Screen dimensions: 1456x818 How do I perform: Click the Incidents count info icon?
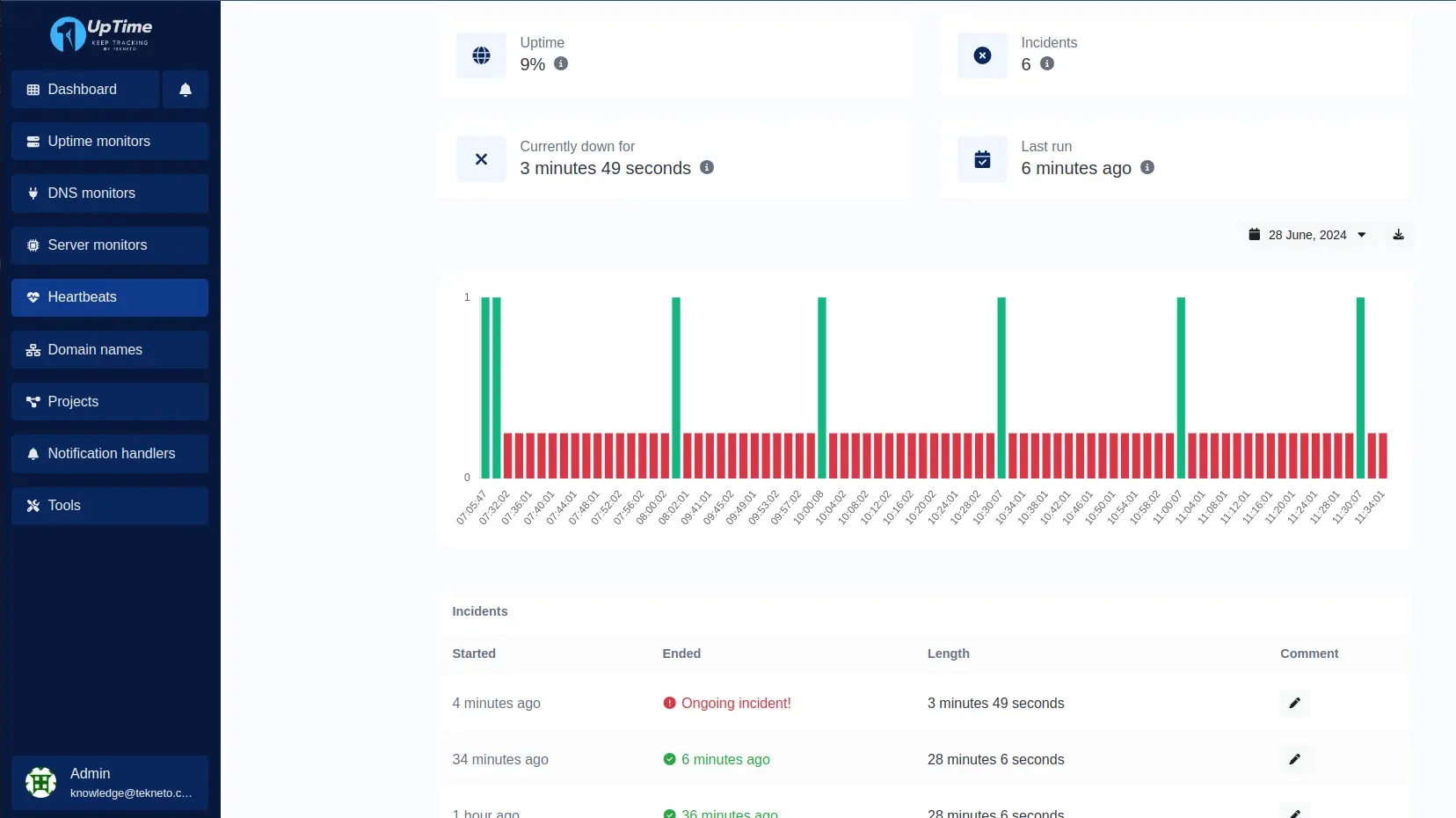[1045, 64]
